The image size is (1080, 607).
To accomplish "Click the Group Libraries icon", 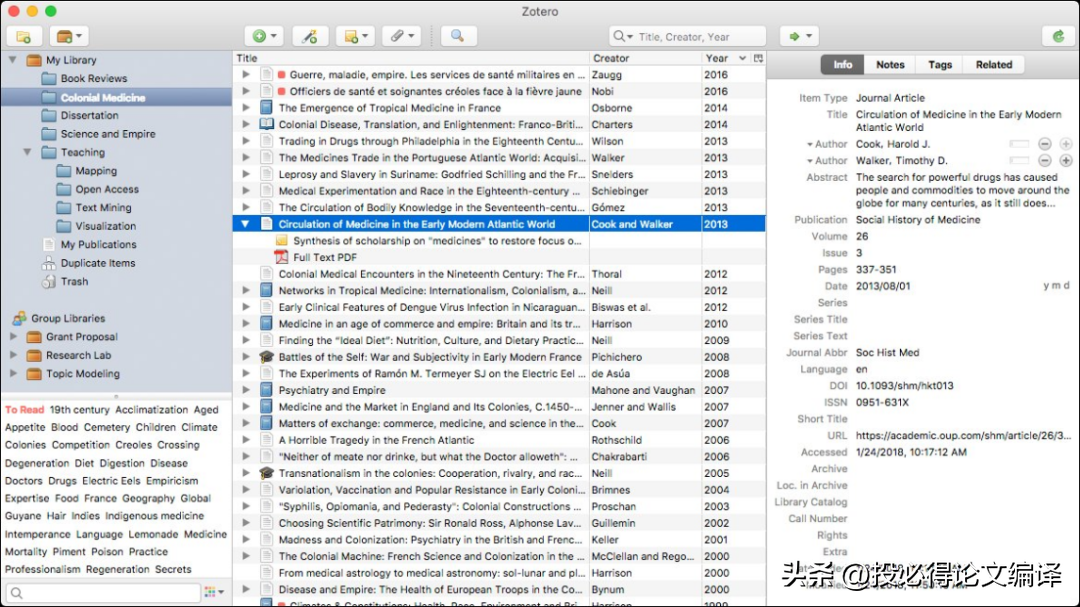I will click(x=19, y=318).
